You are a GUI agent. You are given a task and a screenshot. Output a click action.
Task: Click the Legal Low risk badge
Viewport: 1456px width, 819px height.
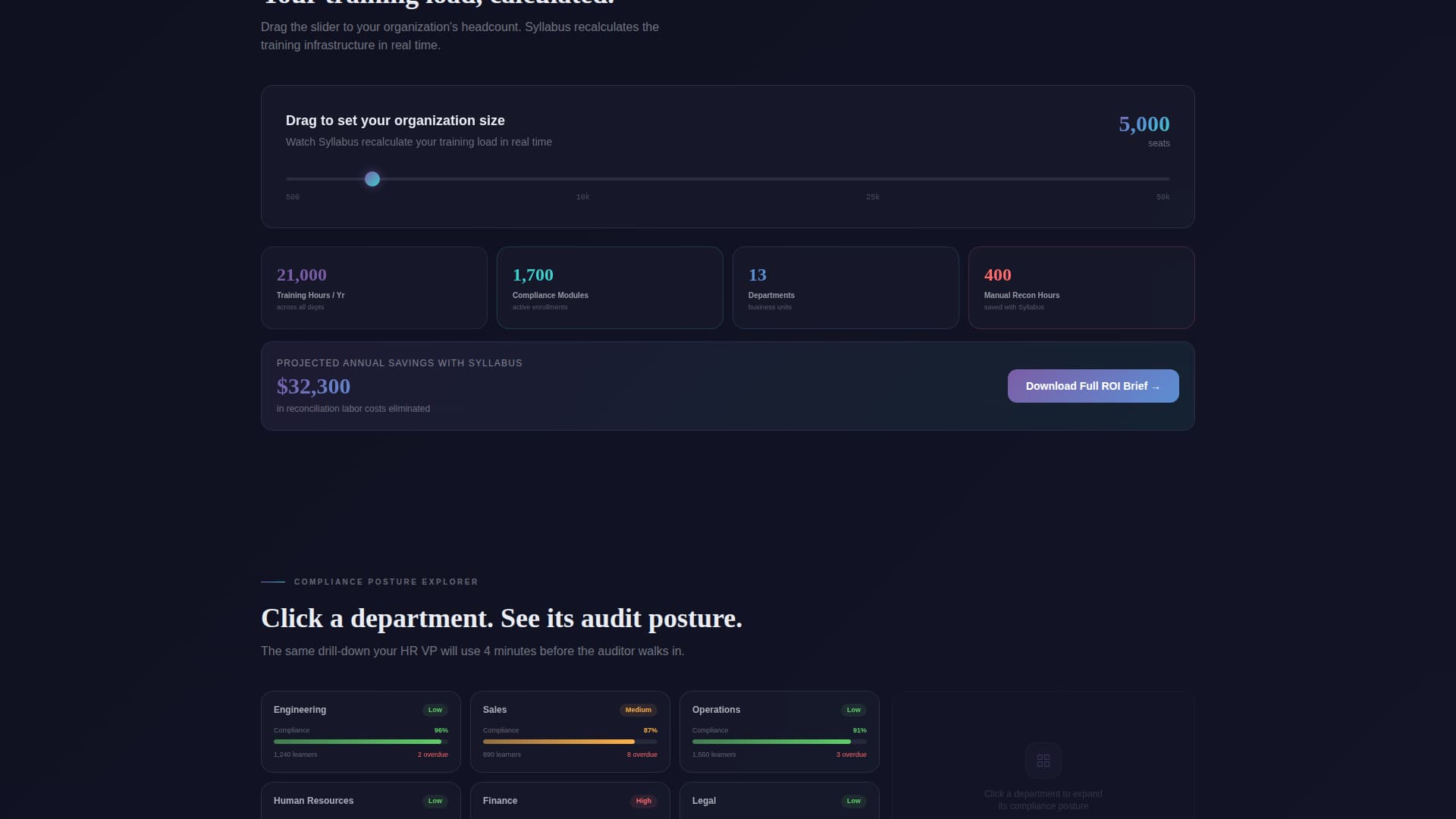854,801
